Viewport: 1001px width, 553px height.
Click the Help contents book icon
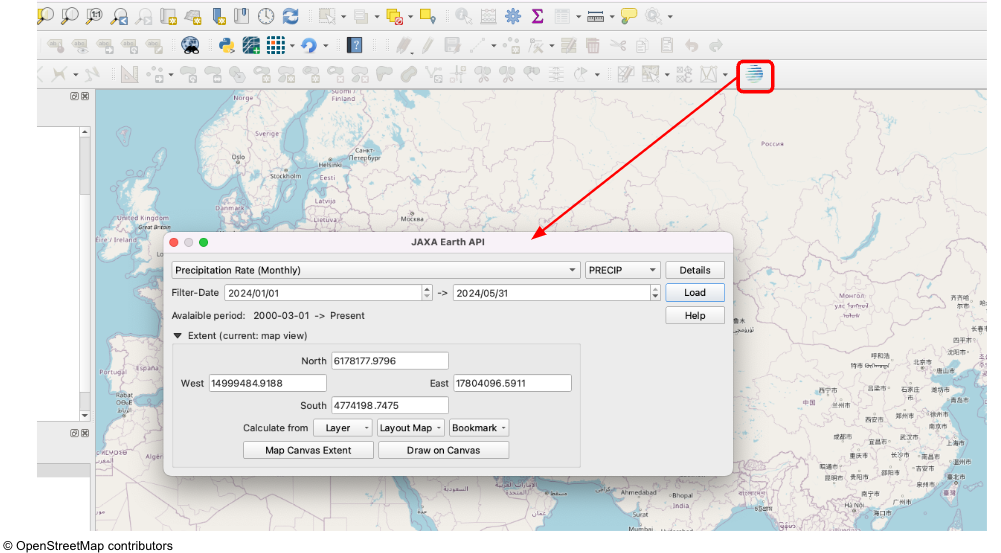pos(354,45)
